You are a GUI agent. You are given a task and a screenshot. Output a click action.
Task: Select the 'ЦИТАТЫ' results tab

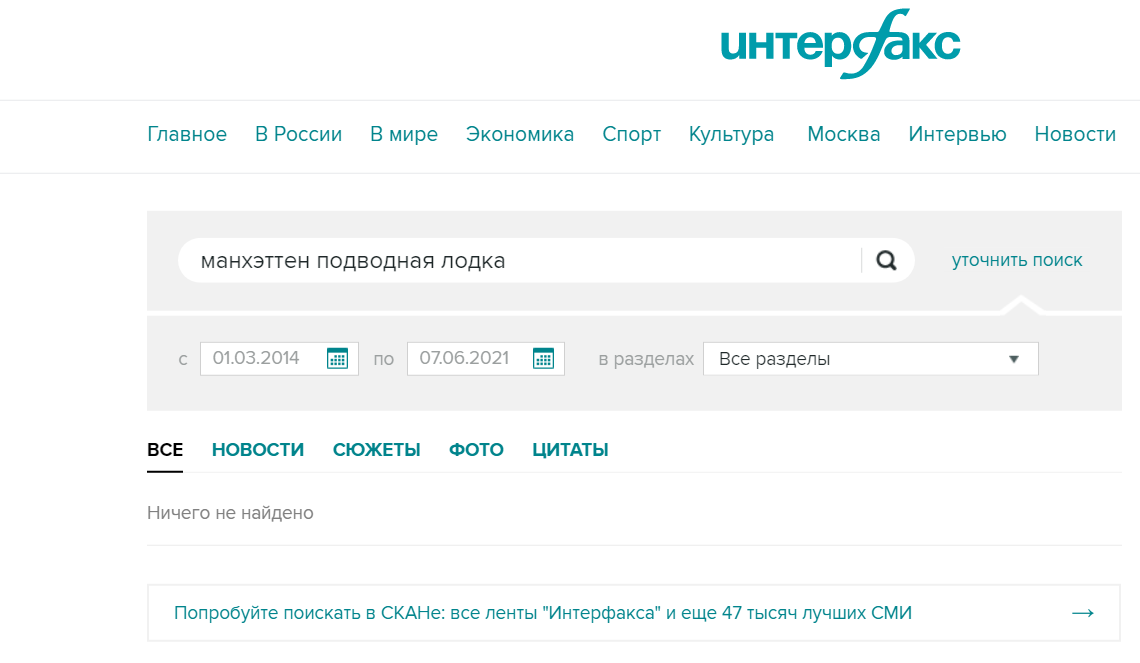(570, 450)
